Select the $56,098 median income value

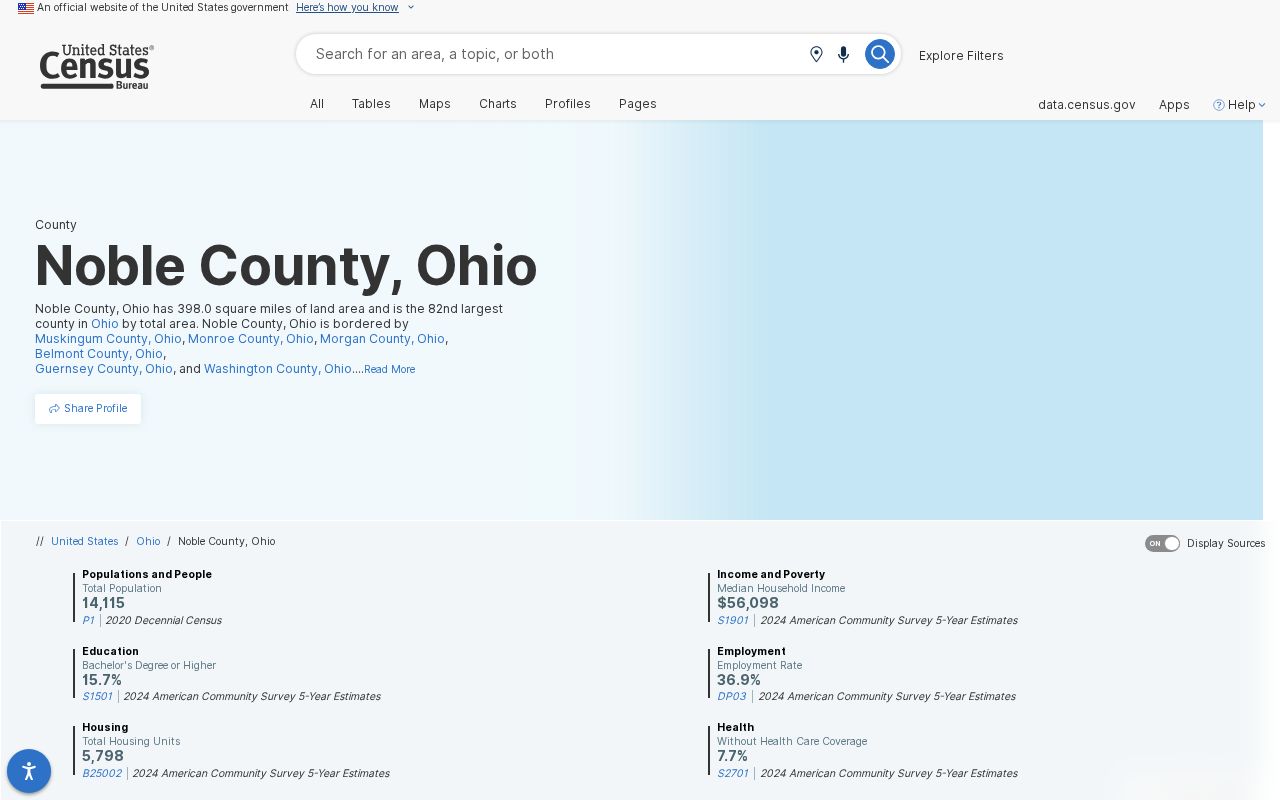(x=748, y=603)
